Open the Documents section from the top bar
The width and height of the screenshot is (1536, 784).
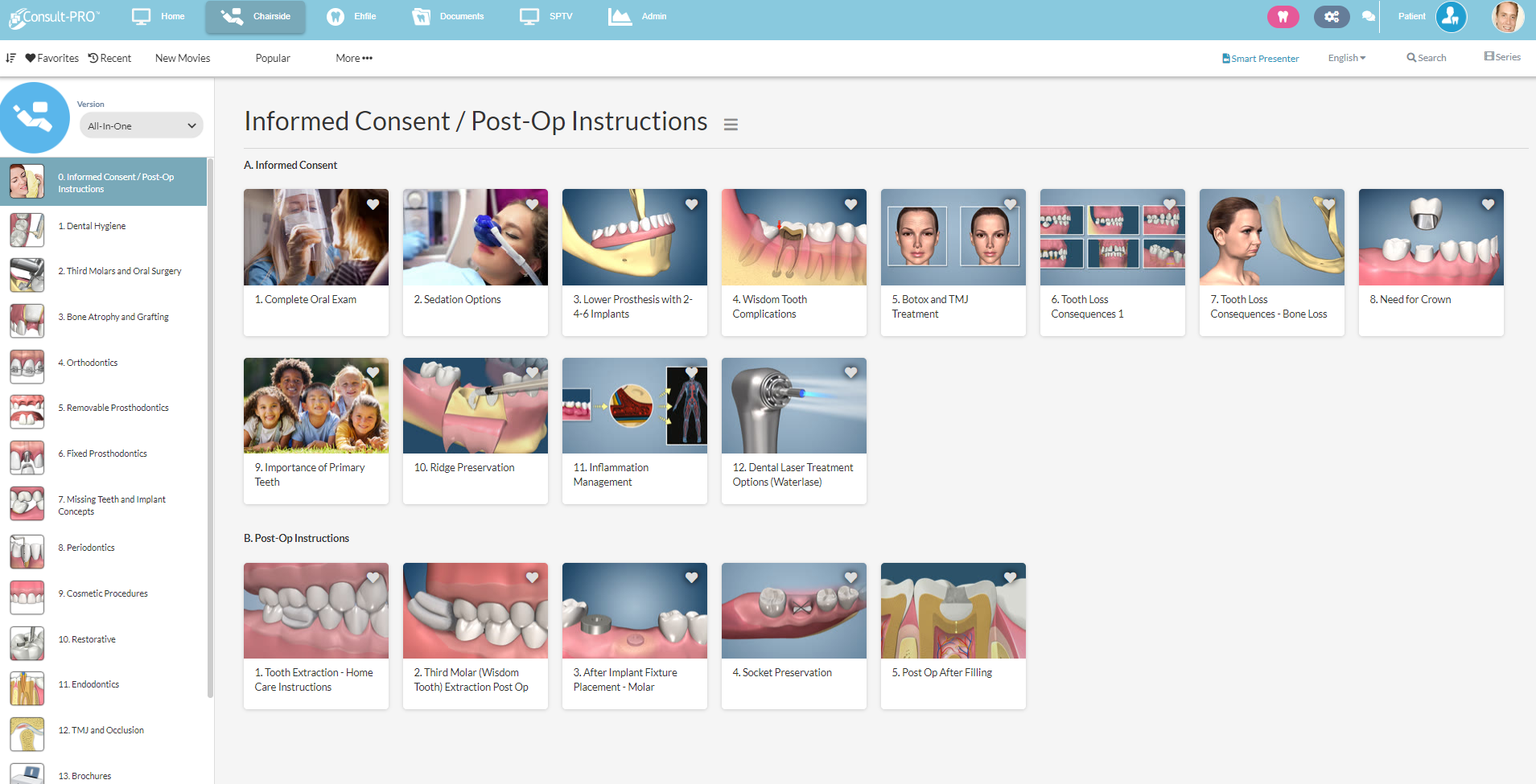[448, 16]
